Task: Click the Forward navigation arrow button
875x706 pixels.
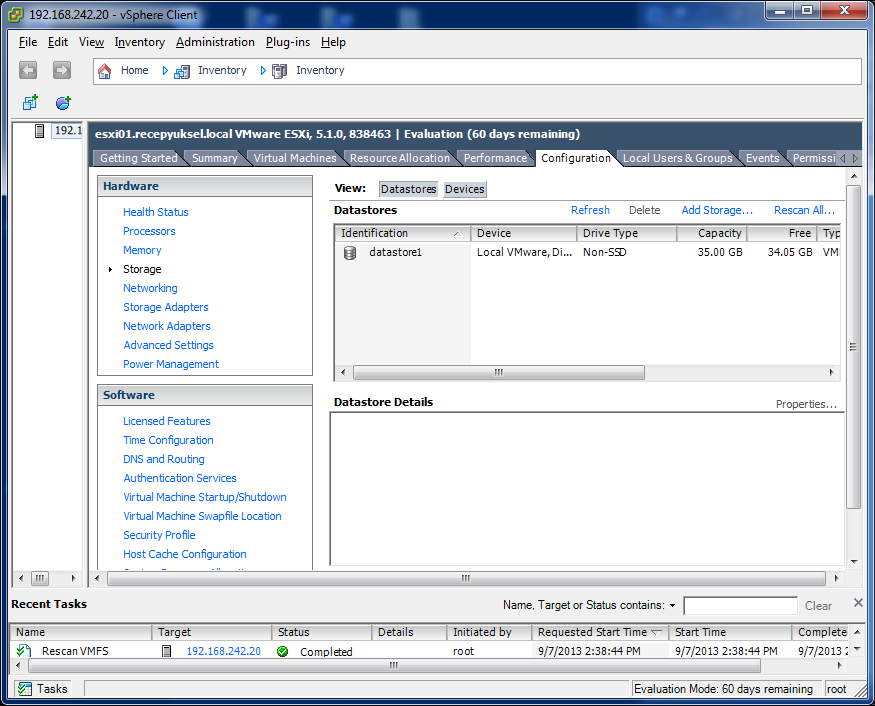Action: (x=62, y=70)
